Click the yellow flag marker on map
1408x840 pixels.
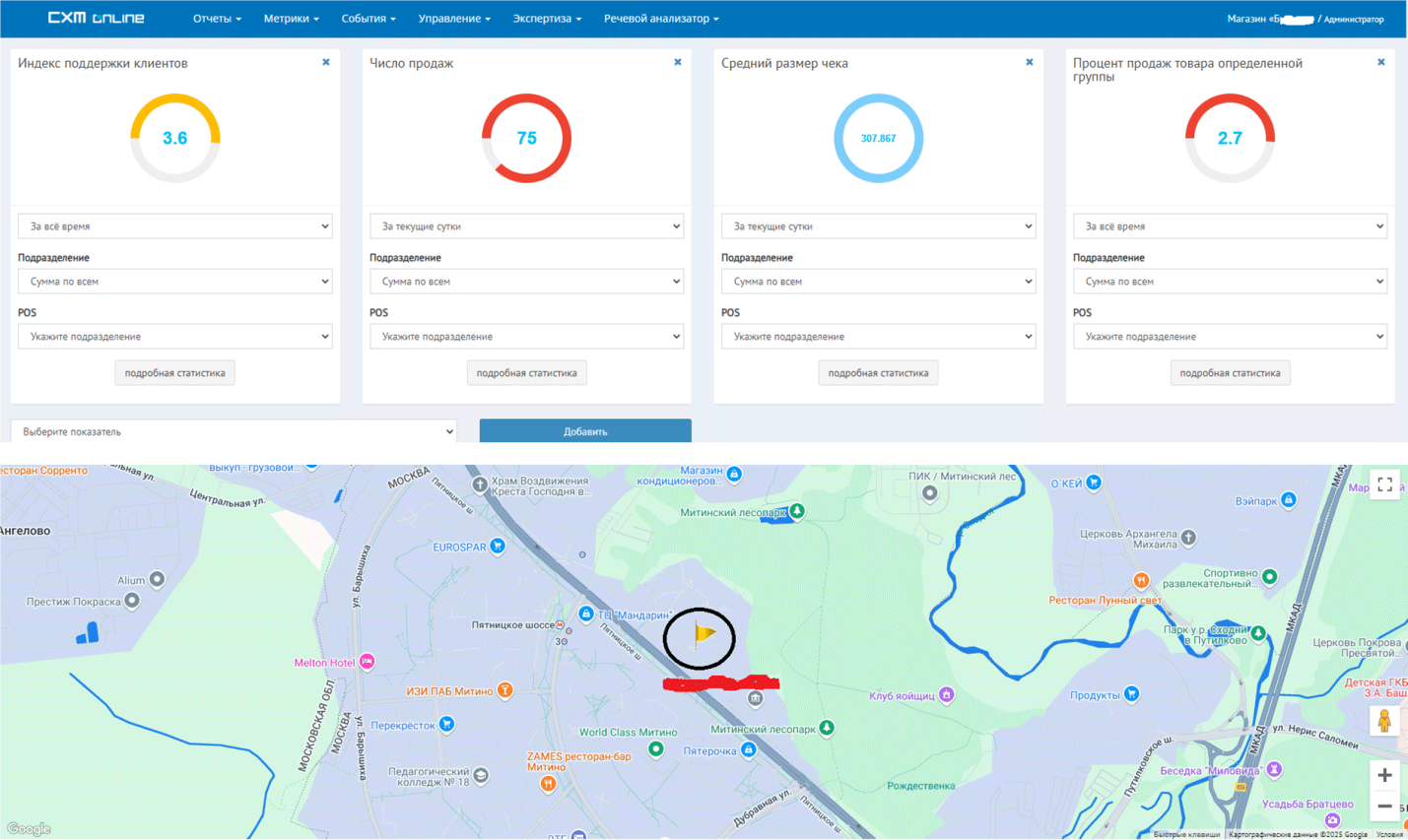click(704, 634)
